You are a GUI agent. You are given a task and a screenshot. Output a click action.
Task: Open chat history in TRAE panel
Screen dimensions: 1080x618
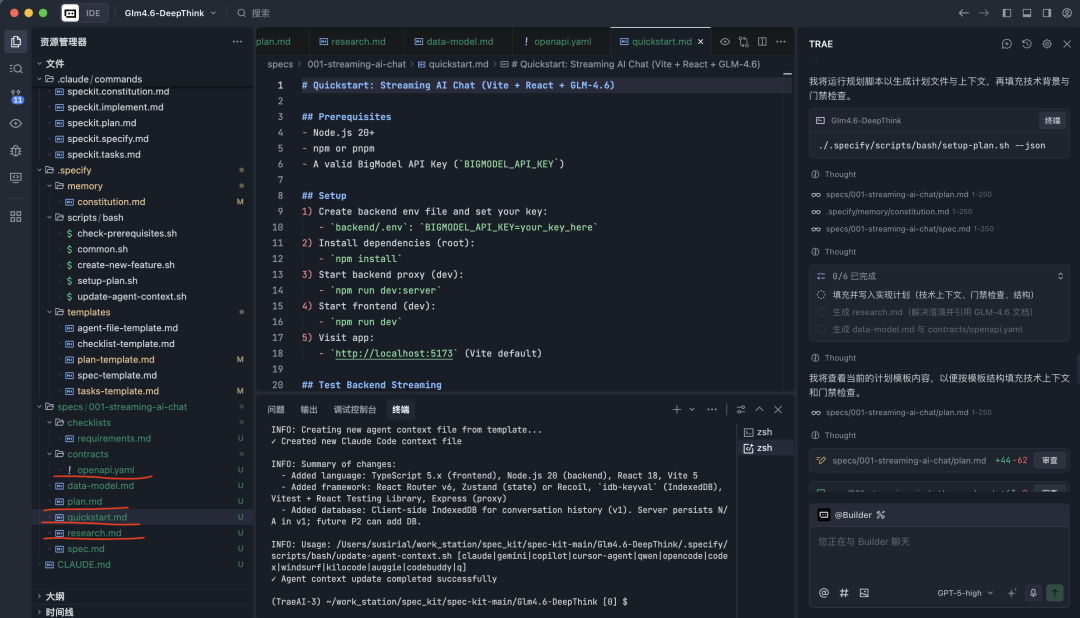pyautogui.click(x=1027, y=44)
